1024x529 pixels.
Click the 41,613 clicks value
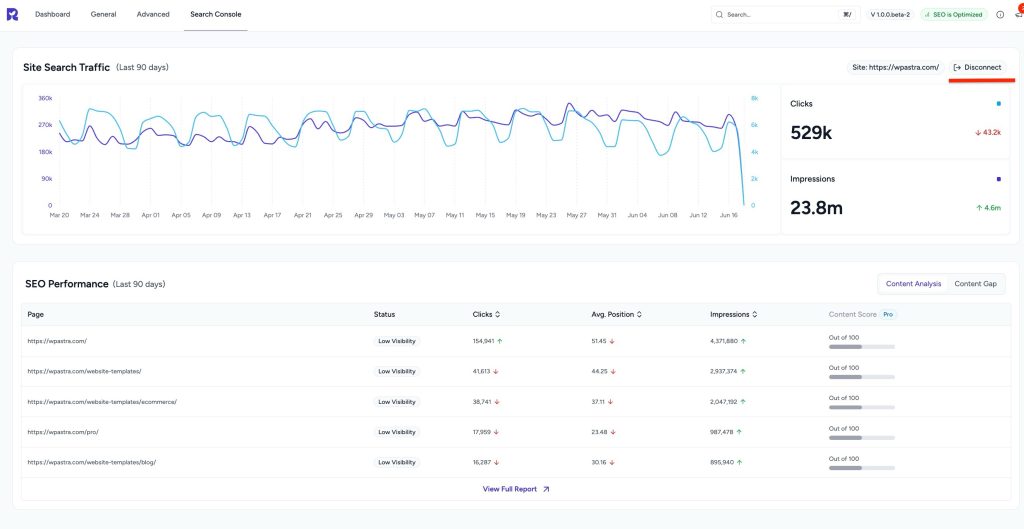[481, 371]
